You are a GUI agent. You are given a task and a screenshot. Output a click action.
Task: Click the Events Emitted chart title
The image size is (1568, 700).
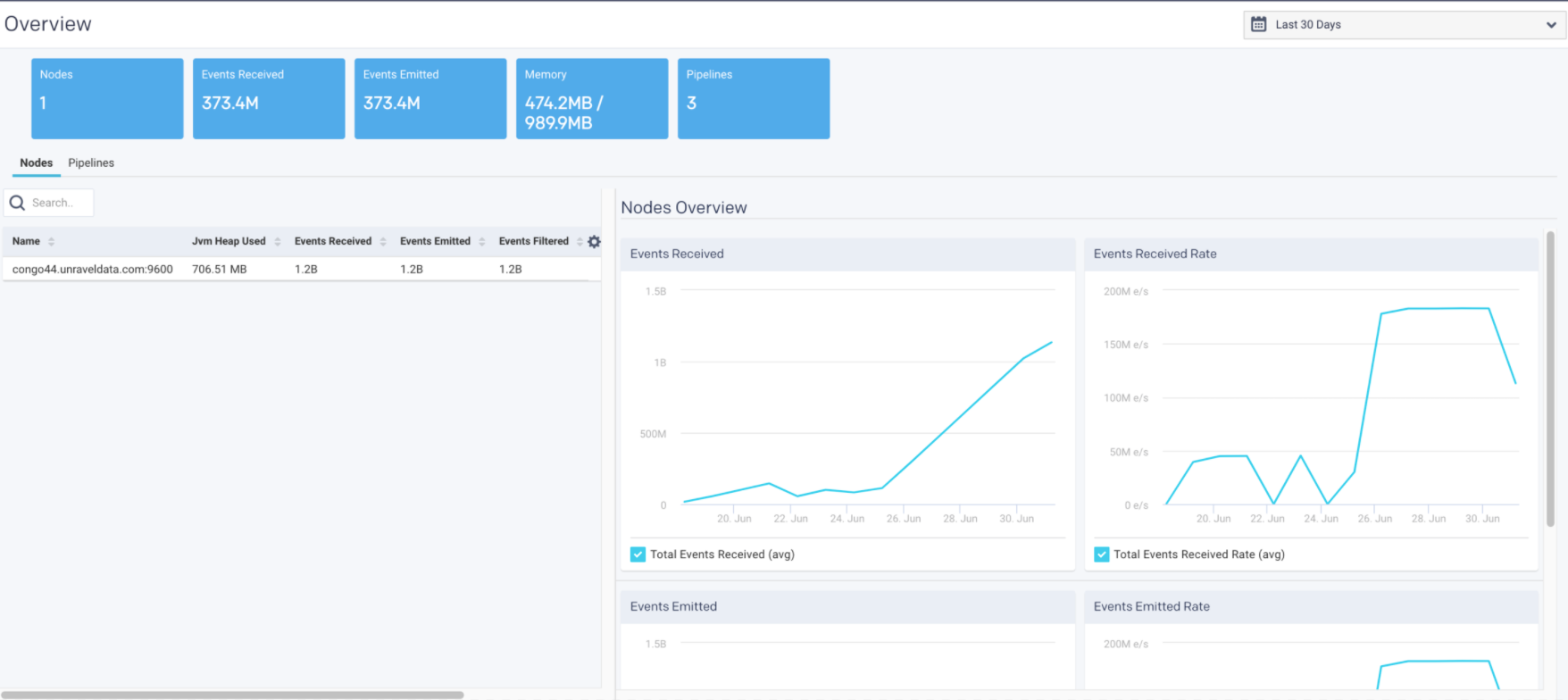coord(673,606)
